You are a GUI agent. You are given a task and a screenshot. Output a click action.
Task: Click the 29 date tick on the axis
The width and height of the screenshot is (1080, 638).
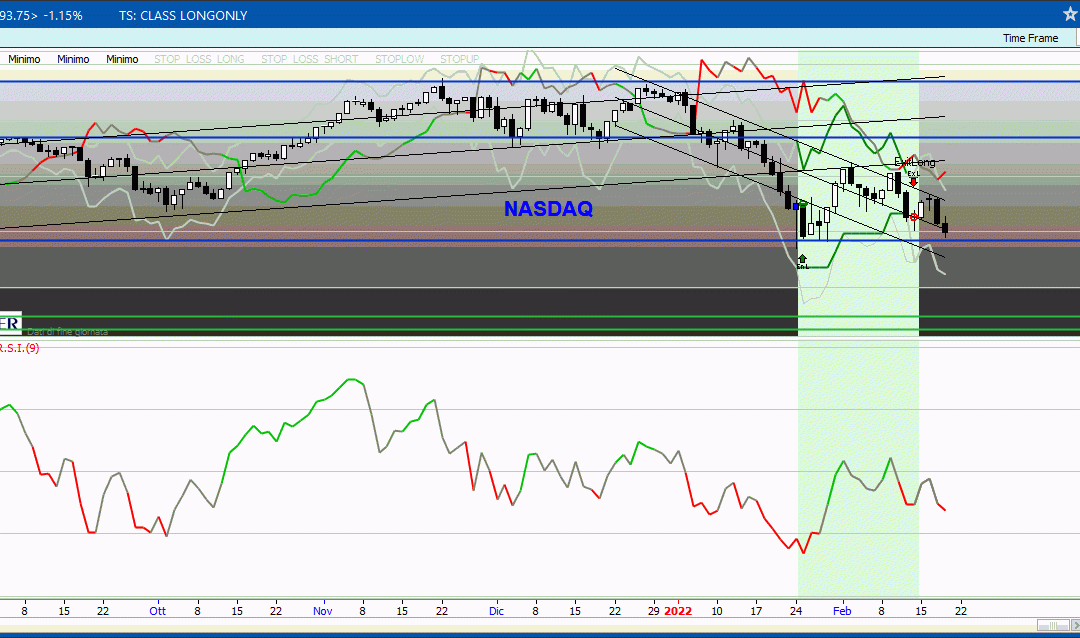coord(654,611)
